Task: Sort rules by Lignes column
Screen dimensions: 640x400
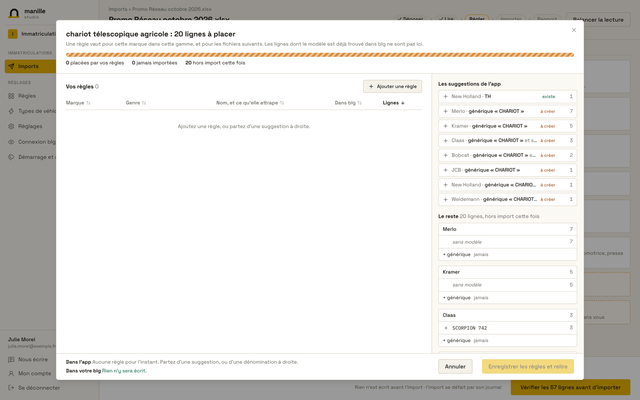Action: click(393, 103)
